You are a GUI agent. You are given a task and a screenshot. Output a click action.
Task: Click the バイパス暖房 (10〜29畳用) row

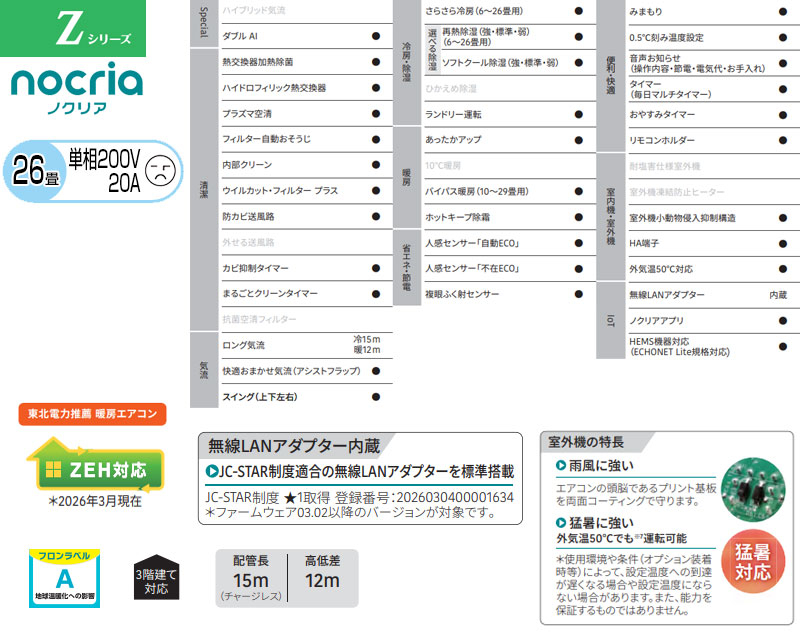[x=510, y=192]
